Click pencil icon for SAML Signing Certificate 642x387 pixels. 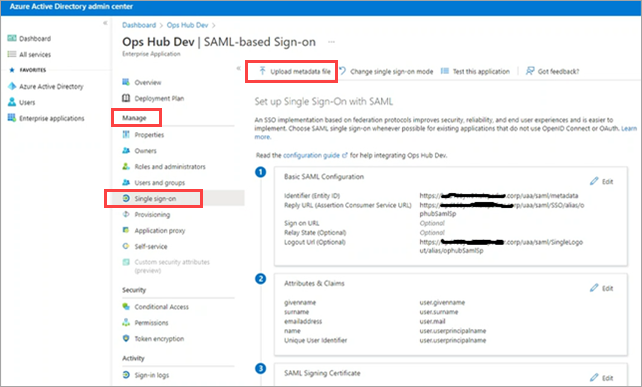point(594,377)
